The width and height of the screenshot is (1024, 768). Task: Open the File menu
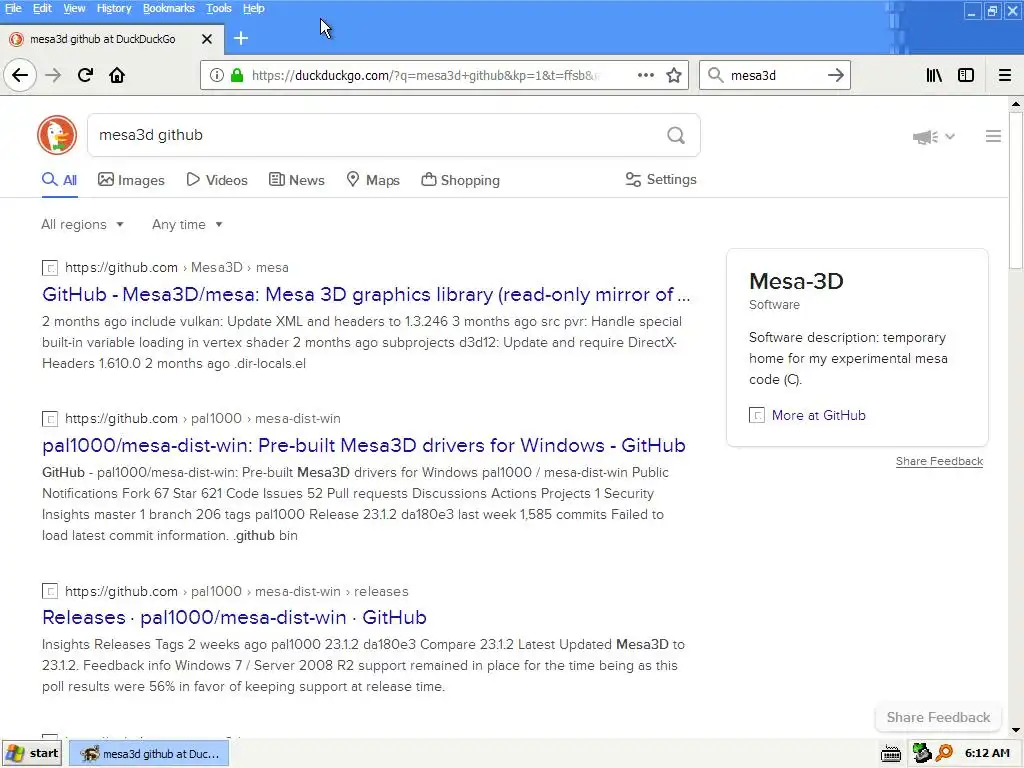point(13,8)
